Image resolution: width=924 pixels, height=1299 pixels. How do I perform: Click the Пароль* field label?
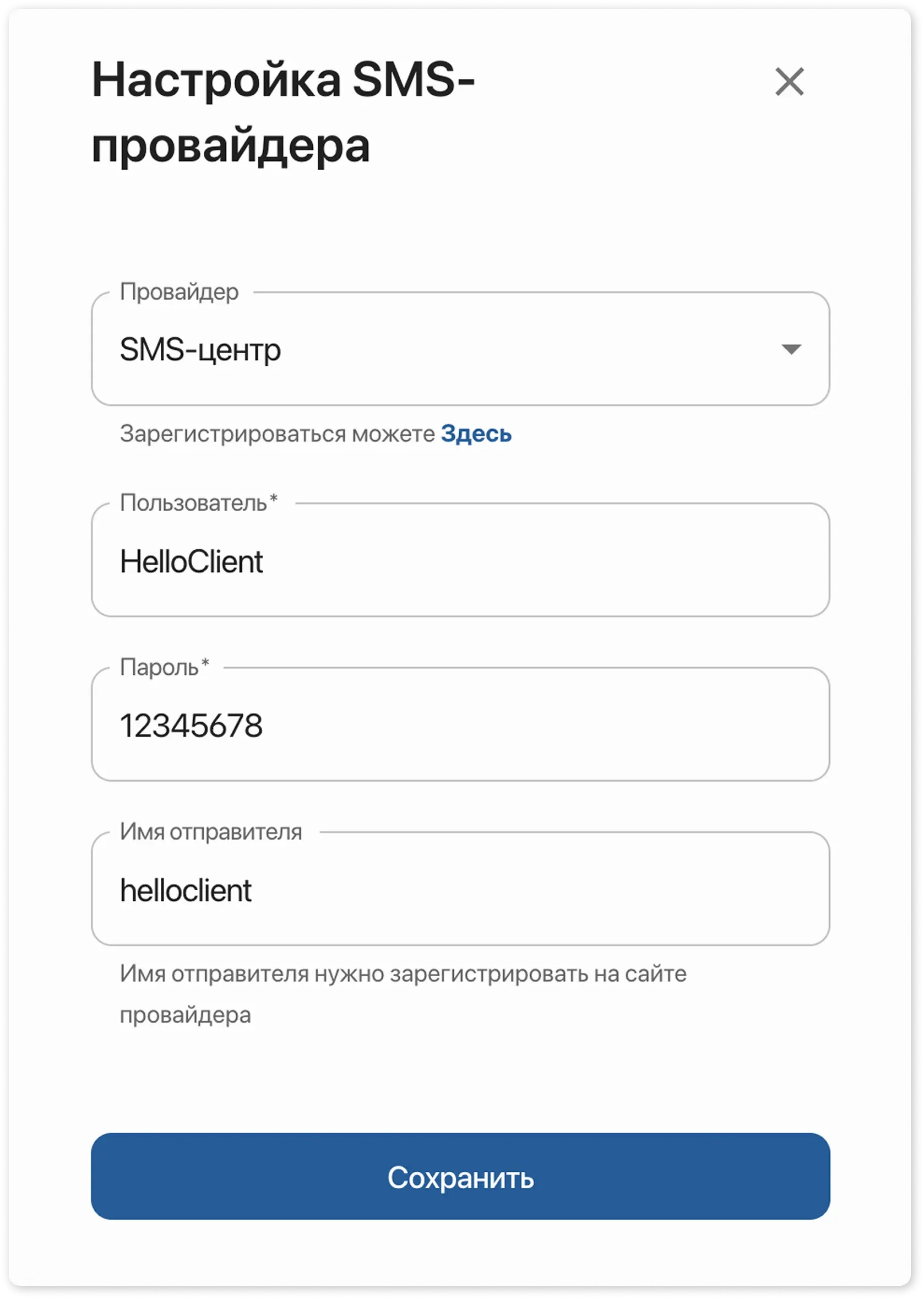(165, 667)
